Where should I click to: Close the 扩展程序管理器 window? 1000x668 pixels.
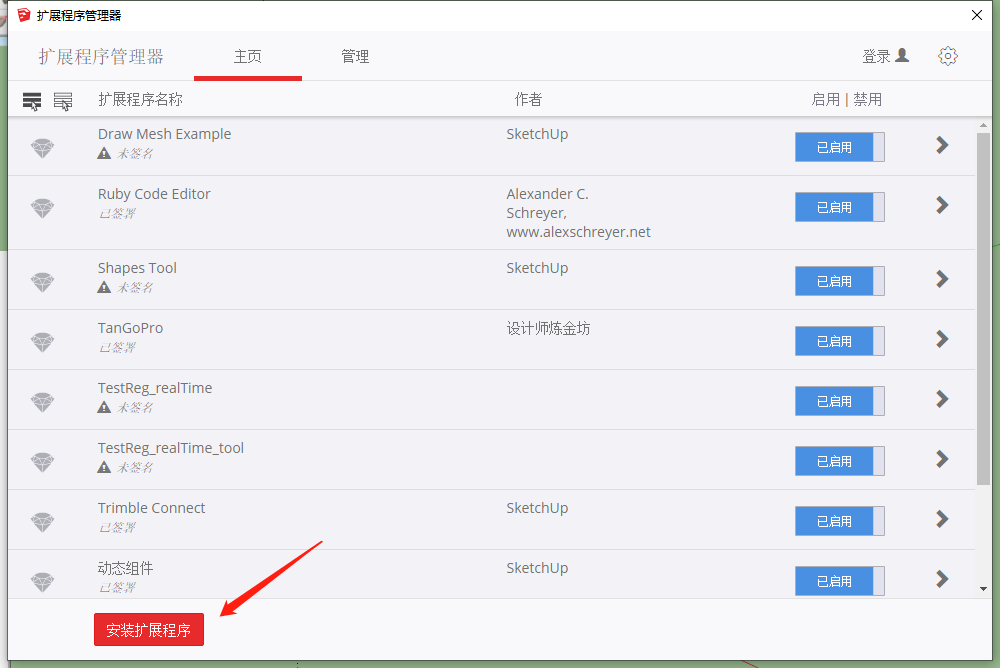coord(976,15)
